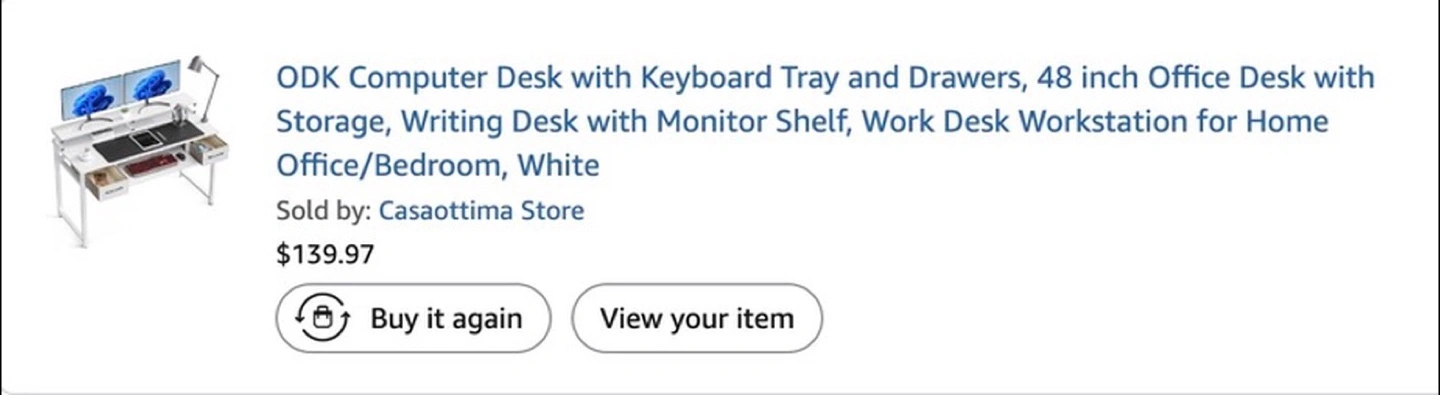Click the View your item button
1440x395 pixels.
696,319
